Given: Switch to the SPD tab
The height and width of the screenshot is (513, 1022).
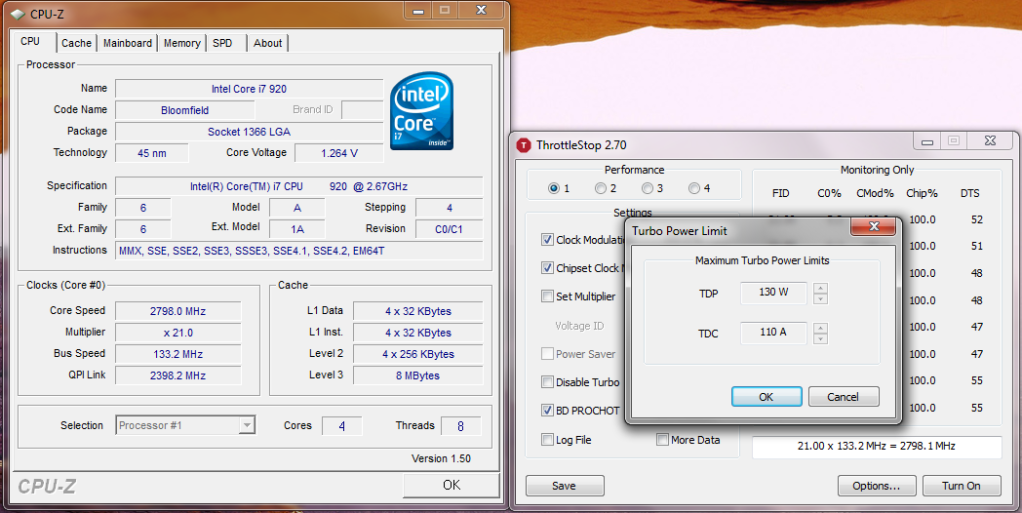Looking at the screenshot, I should tap(222, 43).
